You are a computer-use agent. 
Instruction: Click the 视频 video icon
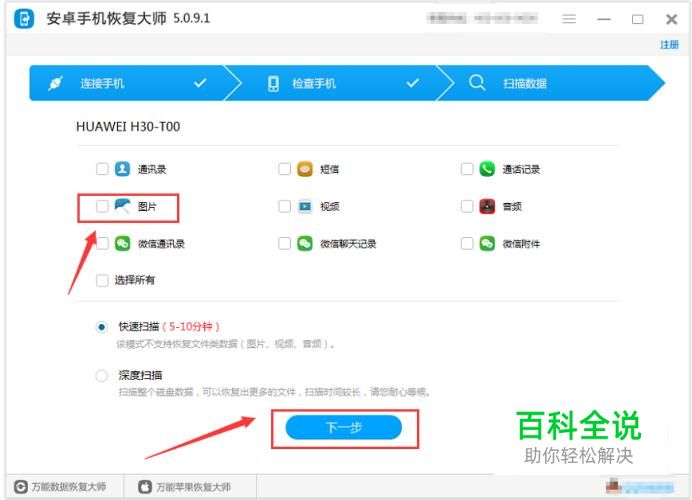point(305,206)
